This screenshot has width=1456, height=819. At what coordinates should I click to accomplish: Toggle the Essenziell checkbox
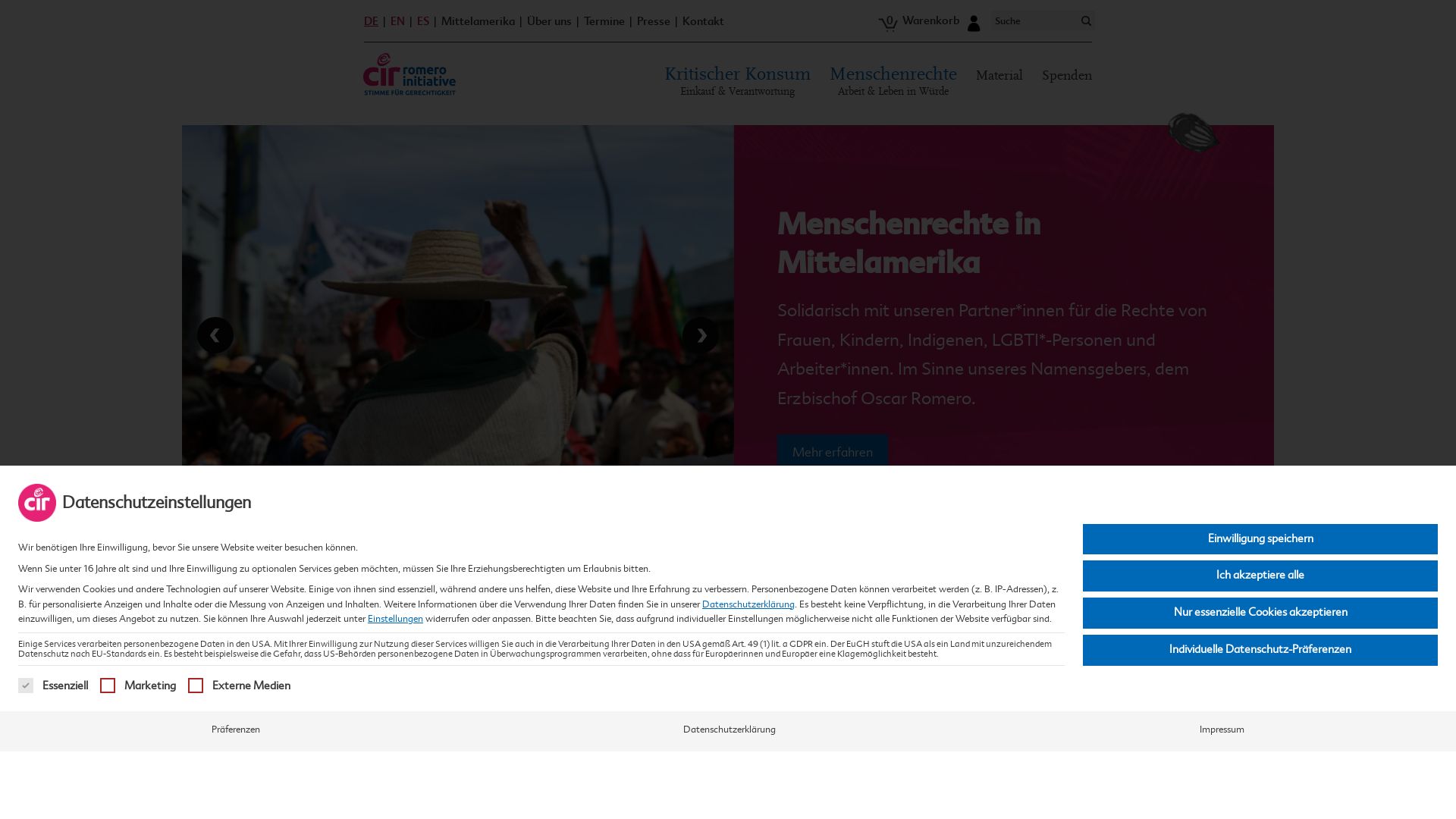click(x=26, y=686)
